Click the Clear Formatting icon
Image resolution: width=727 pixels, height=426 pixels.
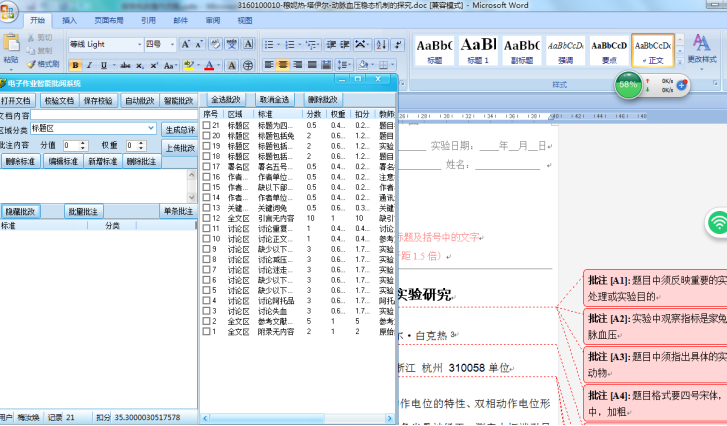point(215,44)
